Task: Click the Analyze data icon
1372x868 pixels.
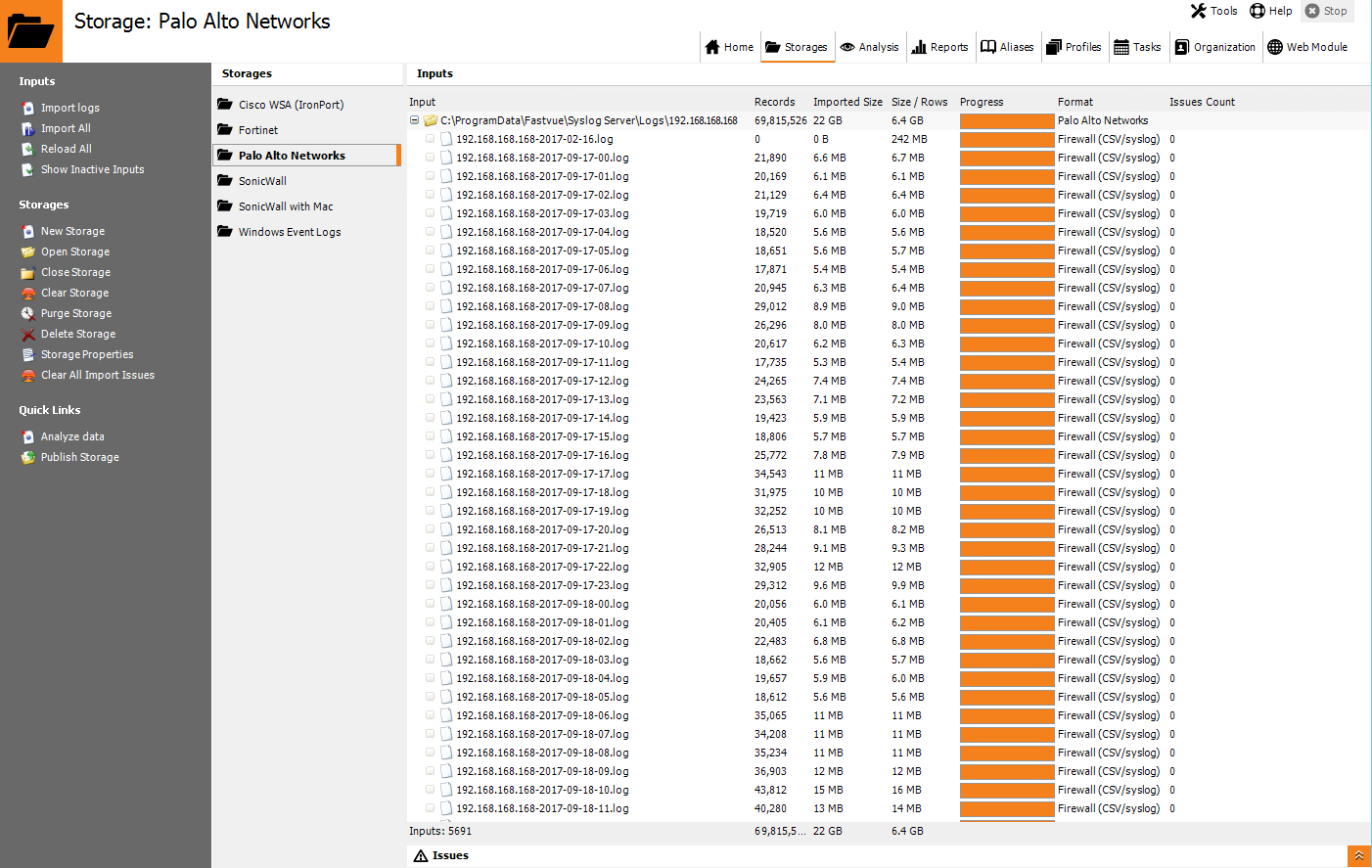Action: click(x=28, y=436)
